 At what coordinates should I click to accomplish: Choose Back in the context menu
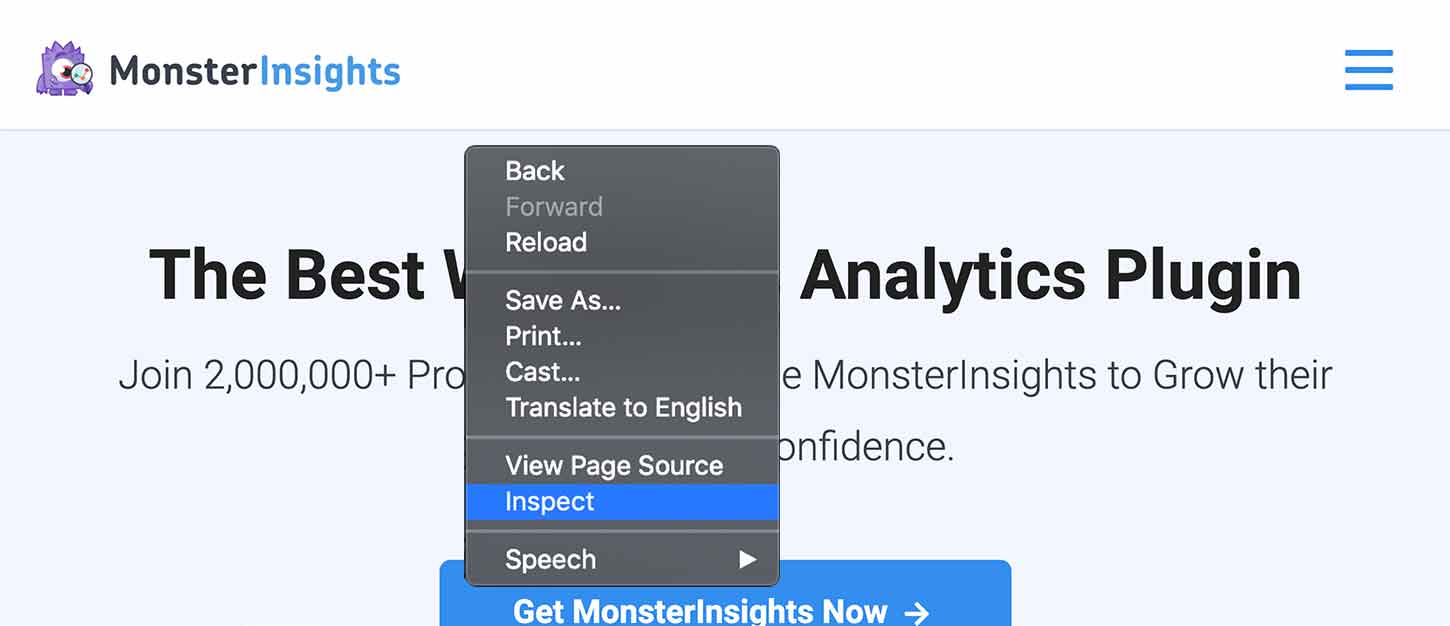535,171
